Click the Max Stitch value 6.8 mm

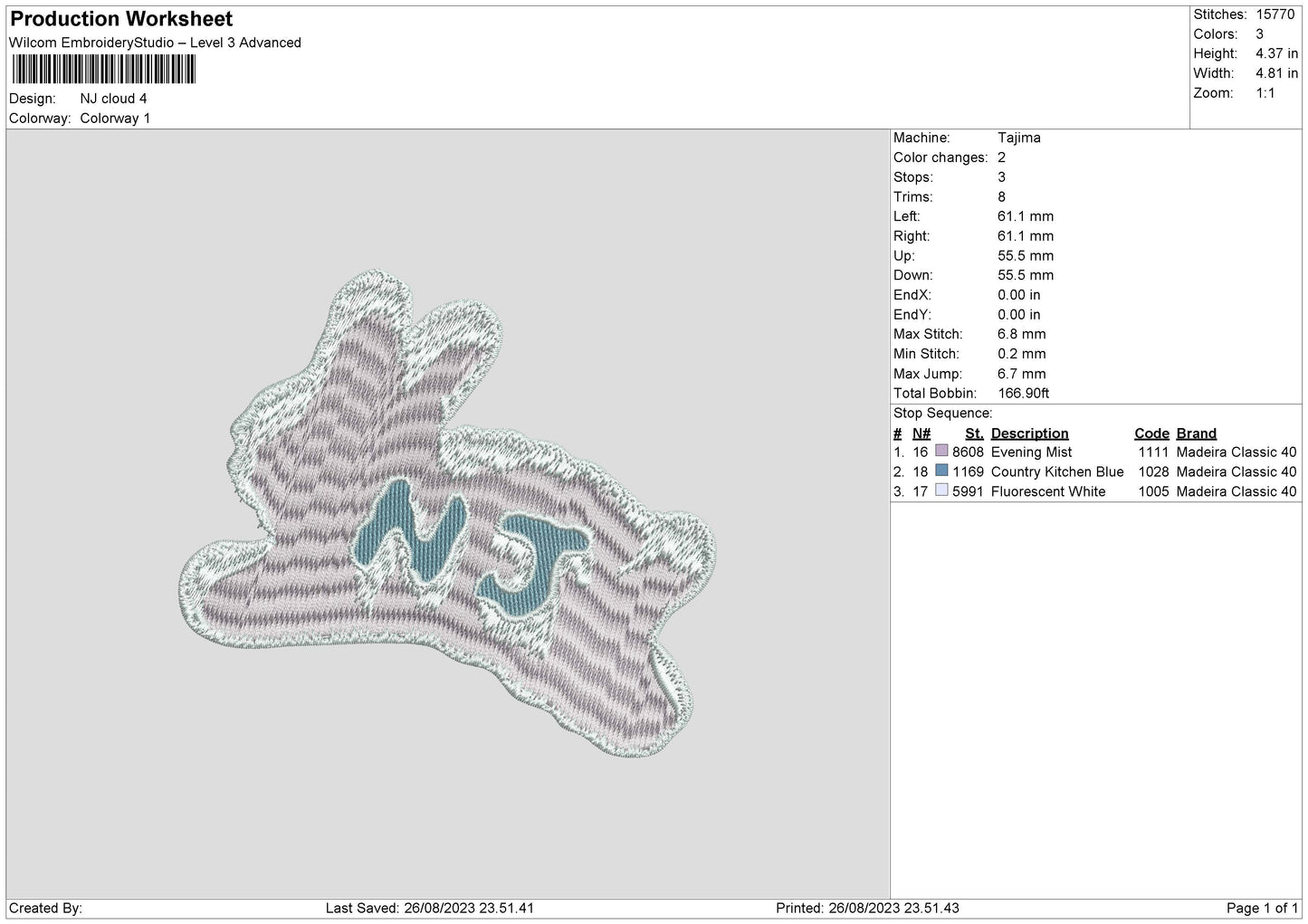pyautogui.click(x=1022, y=334)
